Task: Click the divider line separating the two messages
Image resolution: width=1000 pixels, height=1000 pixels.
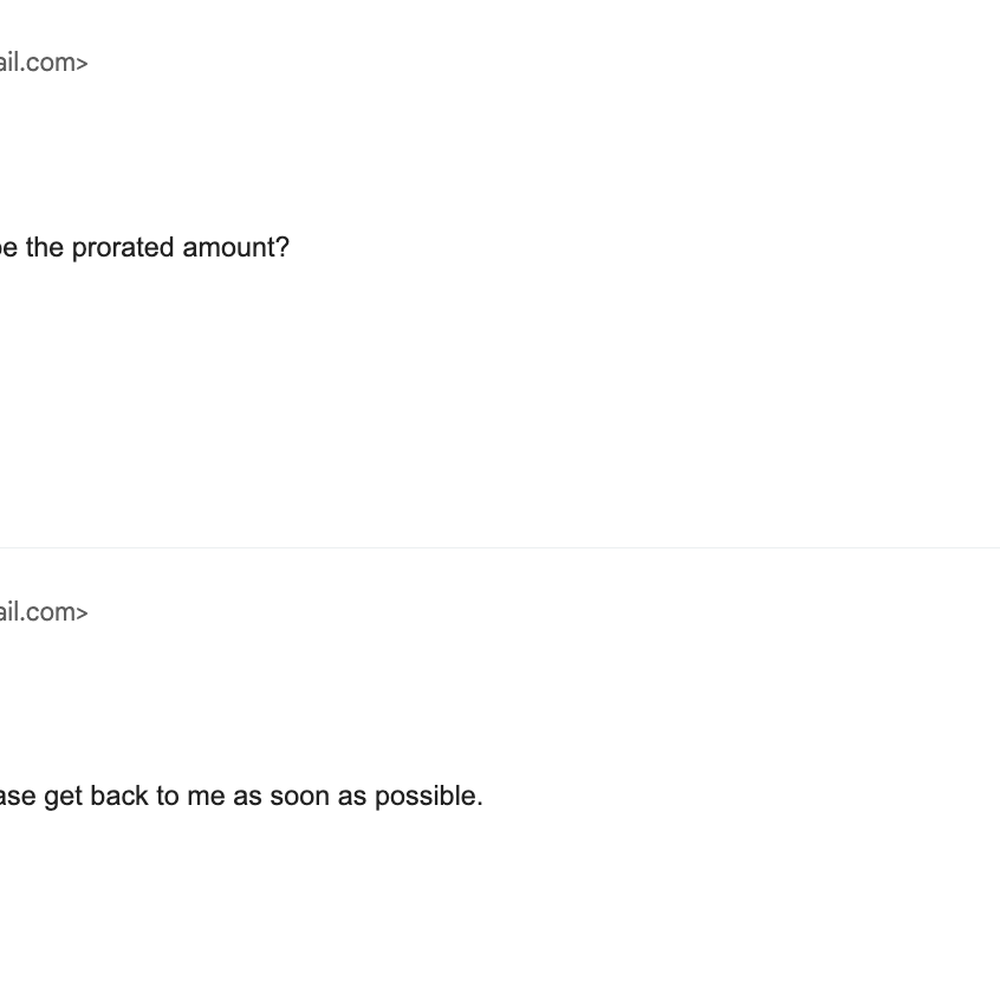Action: 500,547
